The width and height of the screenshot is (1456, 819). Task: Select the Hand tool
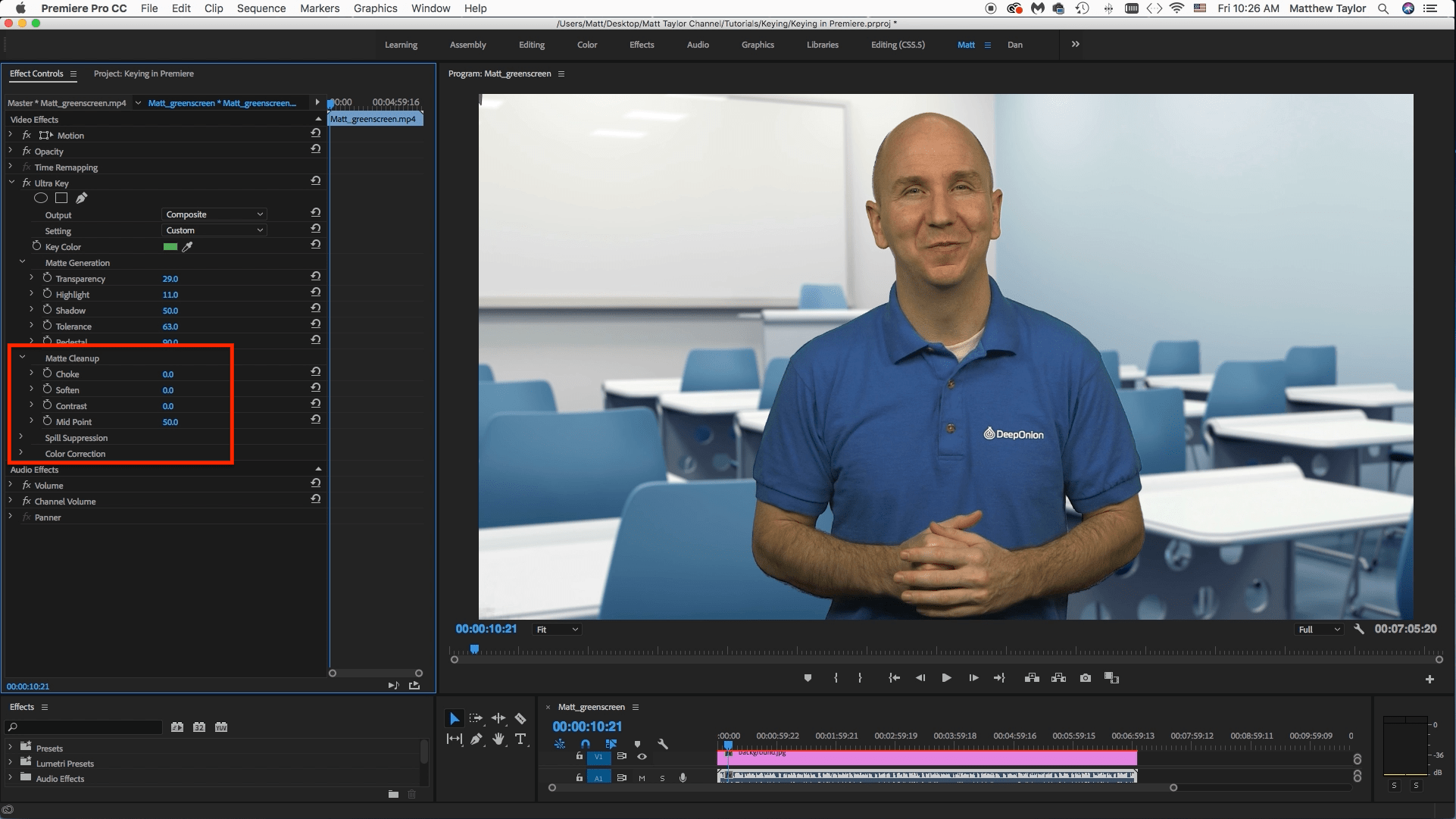click(498, 739)
